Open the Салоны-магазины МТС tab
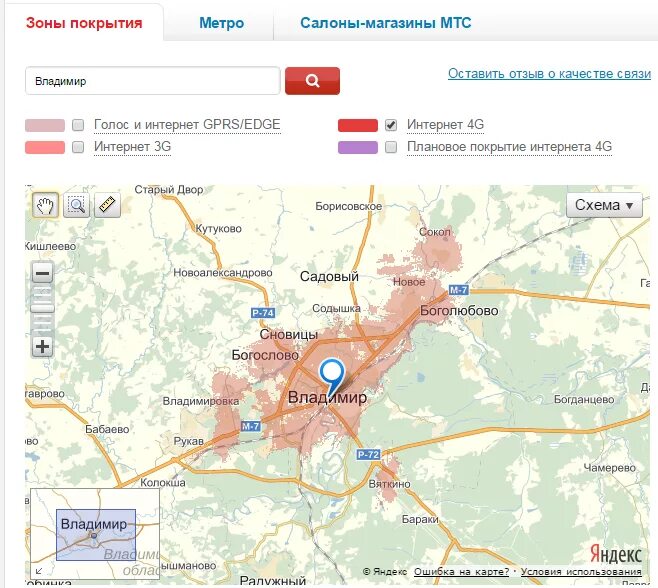This screenshot has width=658, height=588. tap(386, 23)
